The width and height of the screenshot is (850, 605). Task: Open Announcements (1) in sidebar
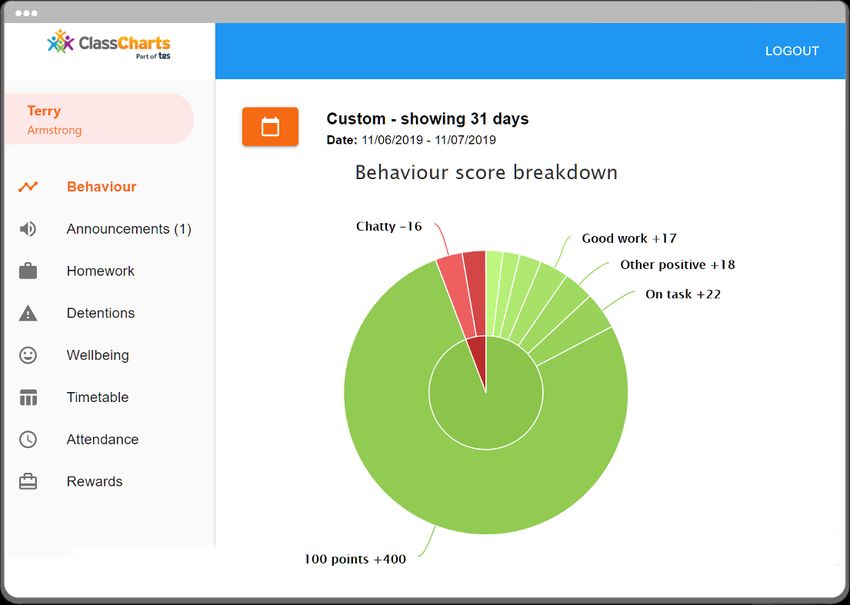pyautogui.click(x=129, y=229)
